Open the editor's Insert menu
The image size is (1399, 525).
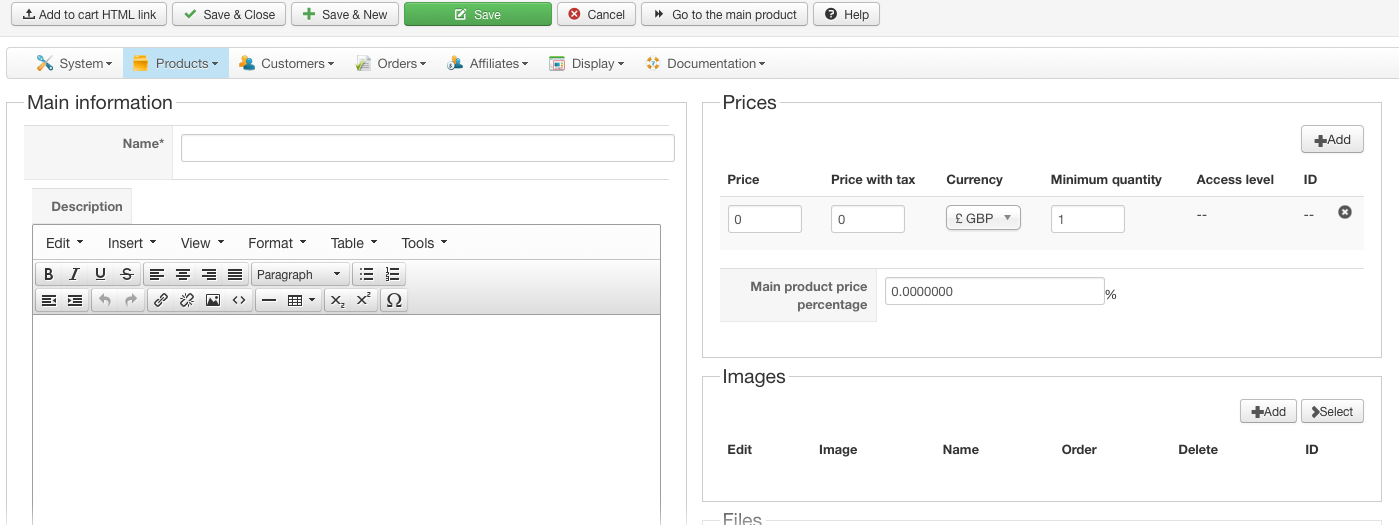pyautogui.click(x=132, y=243)
